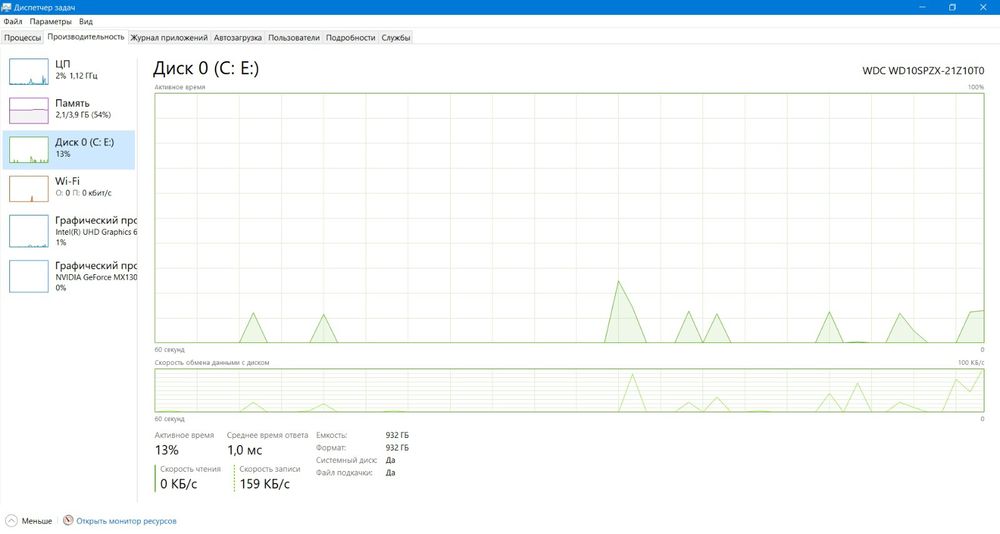The height and width of the screenshot is (534, 1000).
Task: Click the Скорость записи label
Action: pos(270,469)
